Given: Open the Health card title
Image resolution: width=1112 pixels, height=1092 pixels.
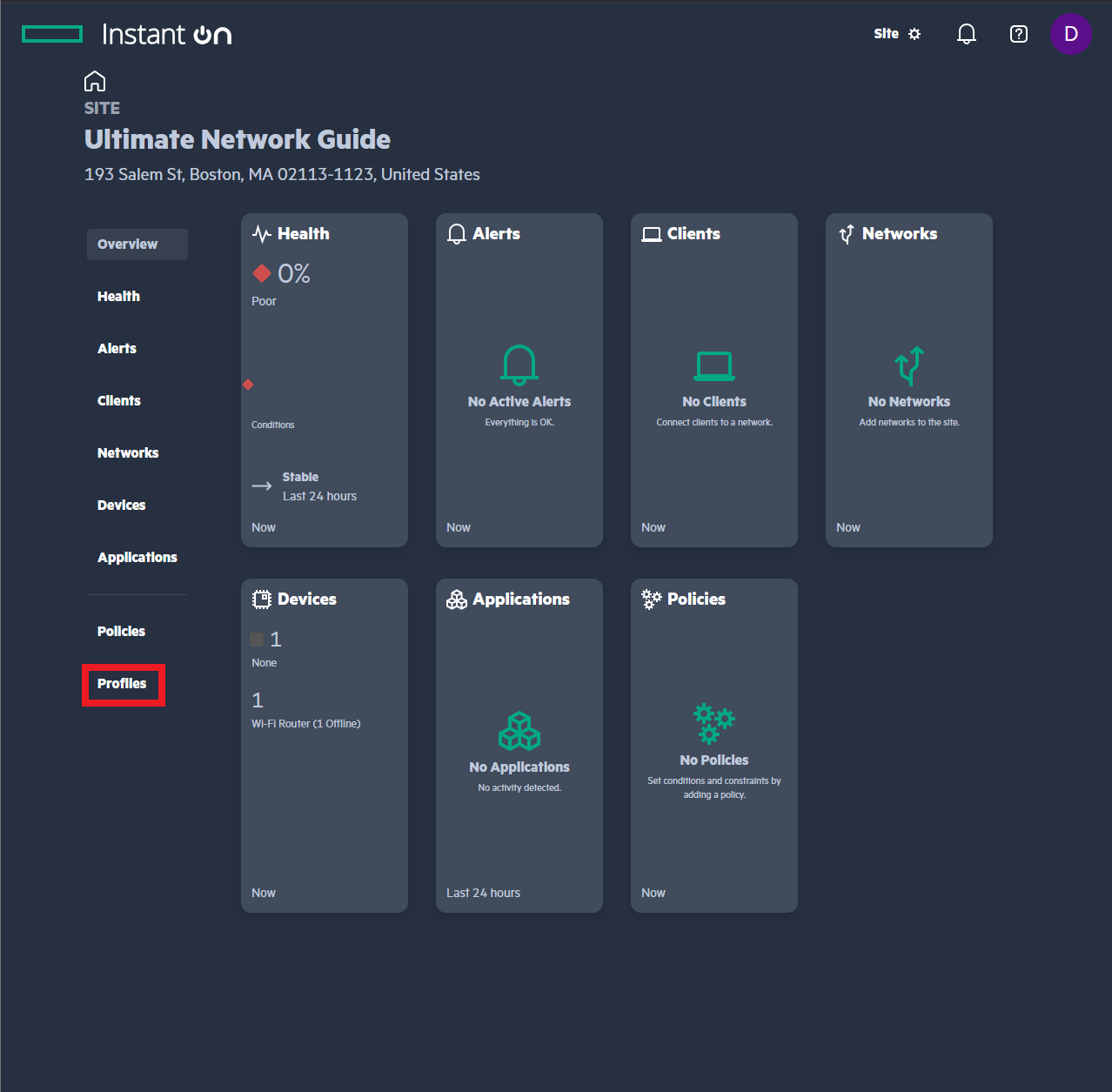Looking at the screenshot, I should (304, 234).
